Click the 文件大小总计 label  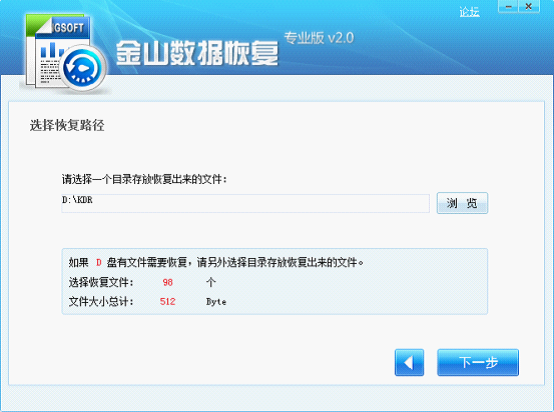(101, 301)
